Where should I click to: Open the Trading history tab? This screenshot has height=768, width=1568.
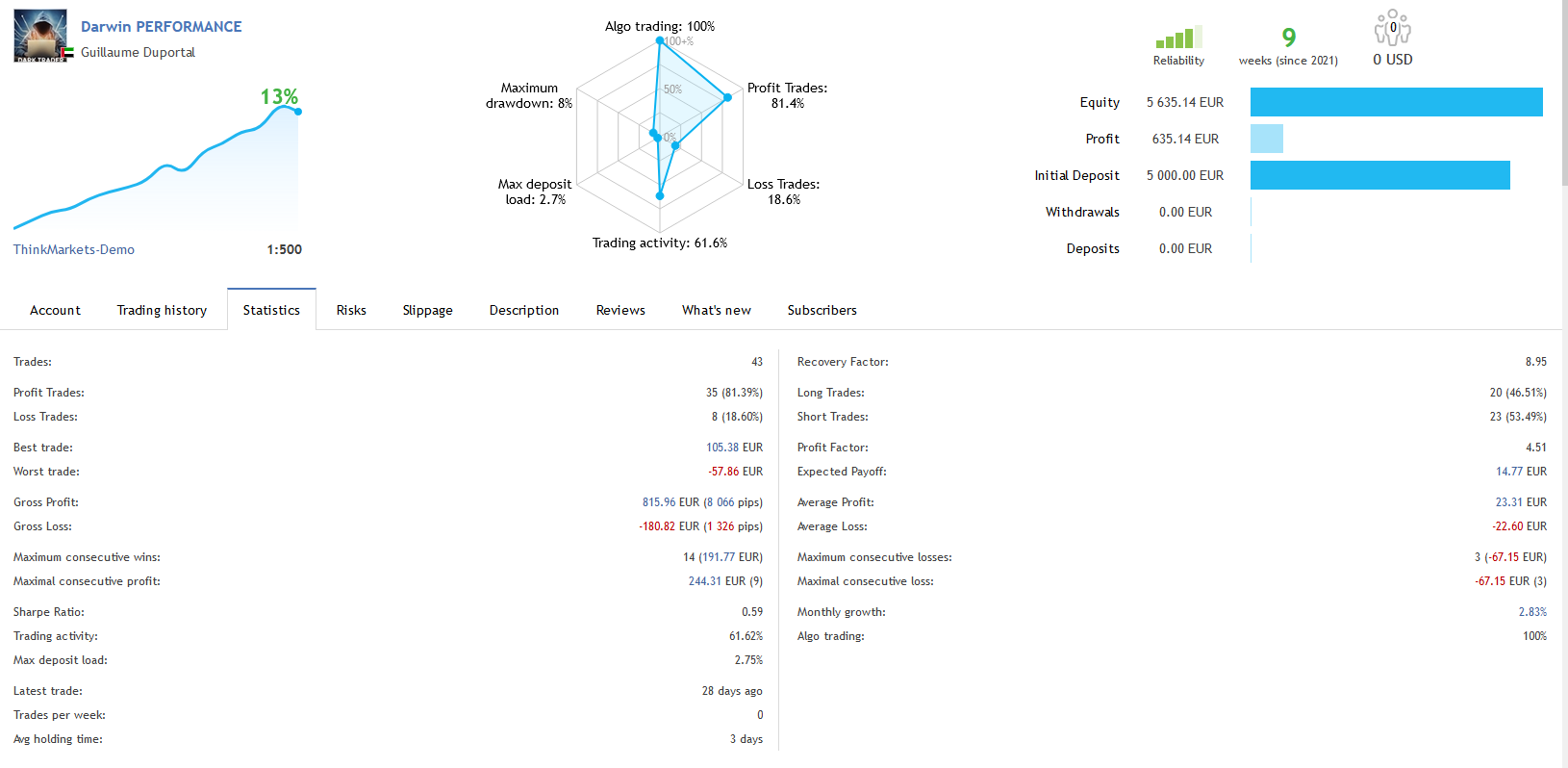pyautogui.click(x=162, y=310)
